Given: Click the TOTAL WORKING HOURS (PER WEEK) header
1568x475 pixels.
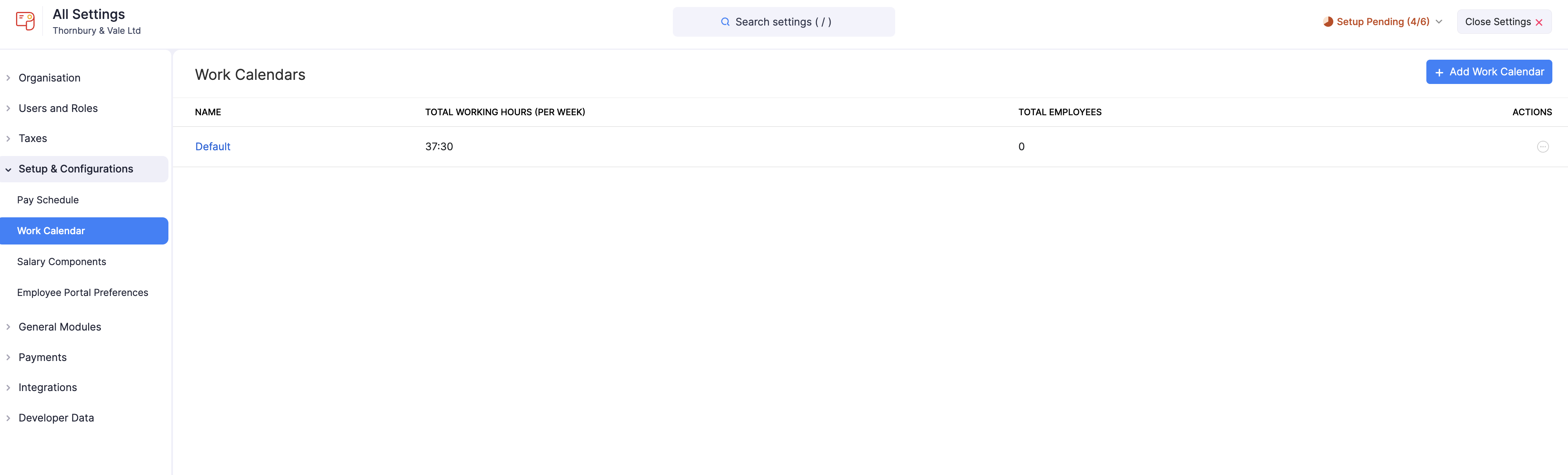Looking at the screenshot, I should 504,112.
